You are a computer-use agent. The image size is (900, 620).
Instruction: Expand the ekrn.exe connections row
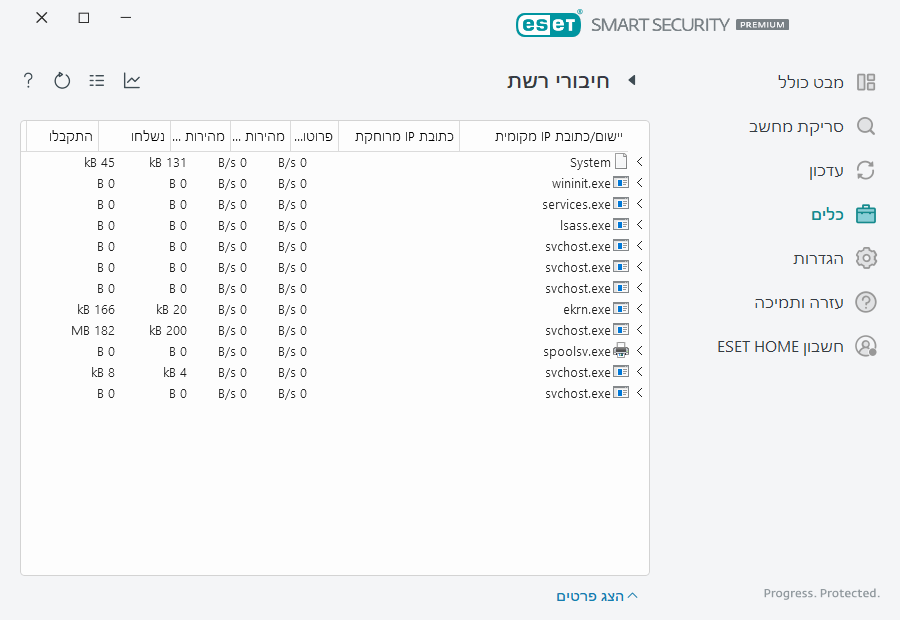point(639,309)
